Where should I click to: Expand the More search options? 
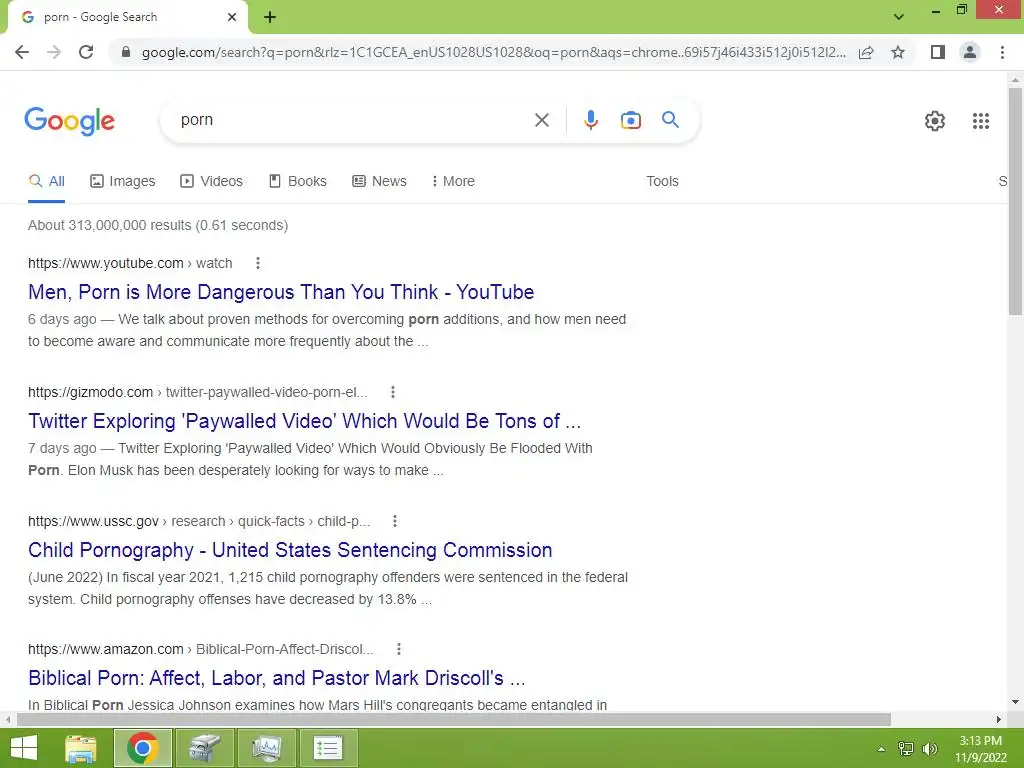pyautogui.click(x=453, y=181)
